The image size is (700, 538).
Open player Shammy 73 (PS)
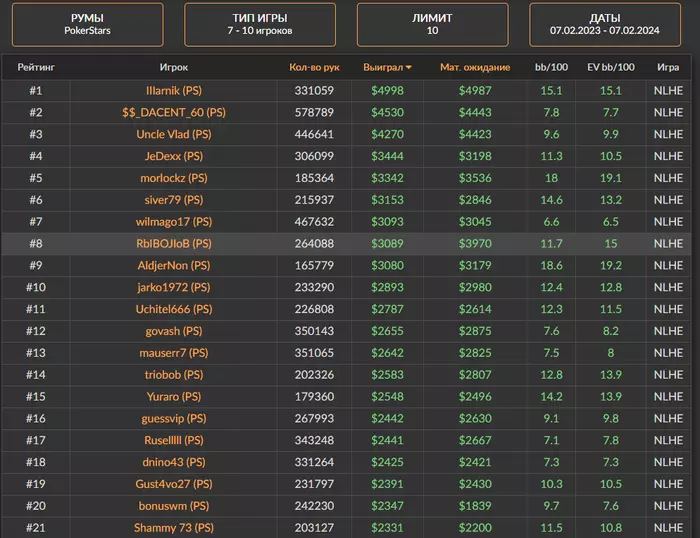(x=174, y=528)
